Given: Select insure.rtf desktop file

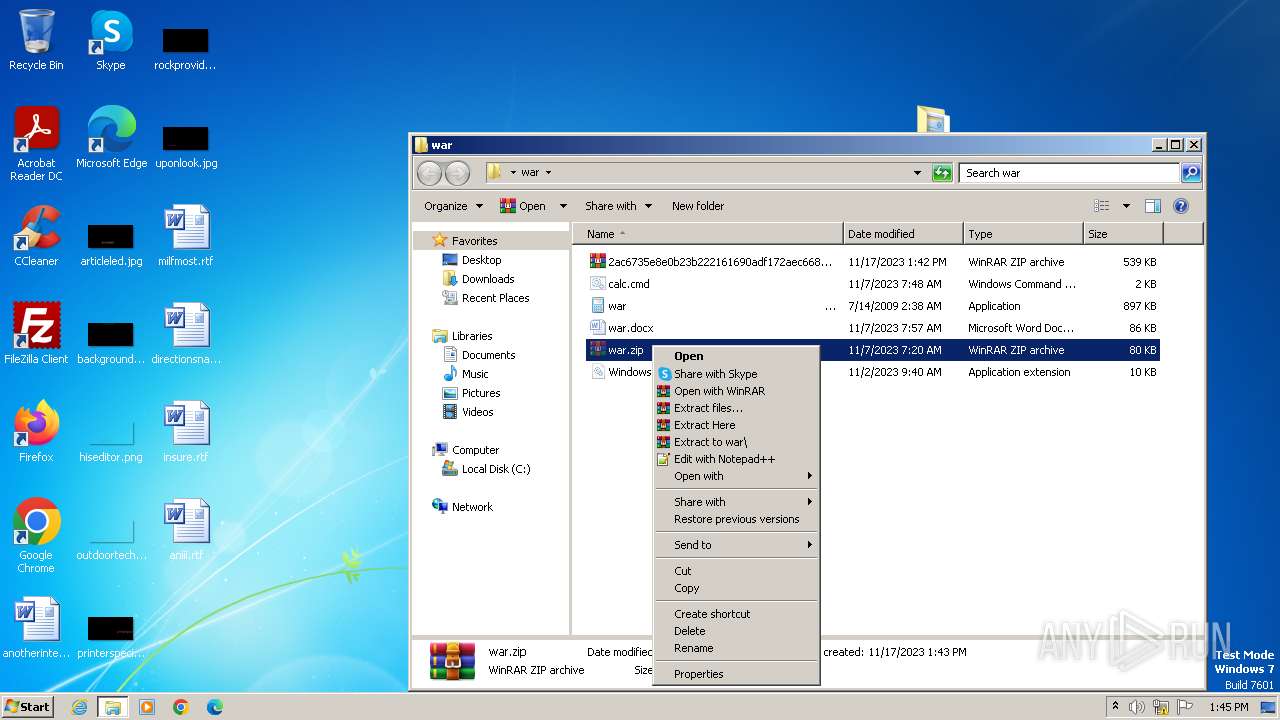Looking at the screenshot, I should 186,431.
